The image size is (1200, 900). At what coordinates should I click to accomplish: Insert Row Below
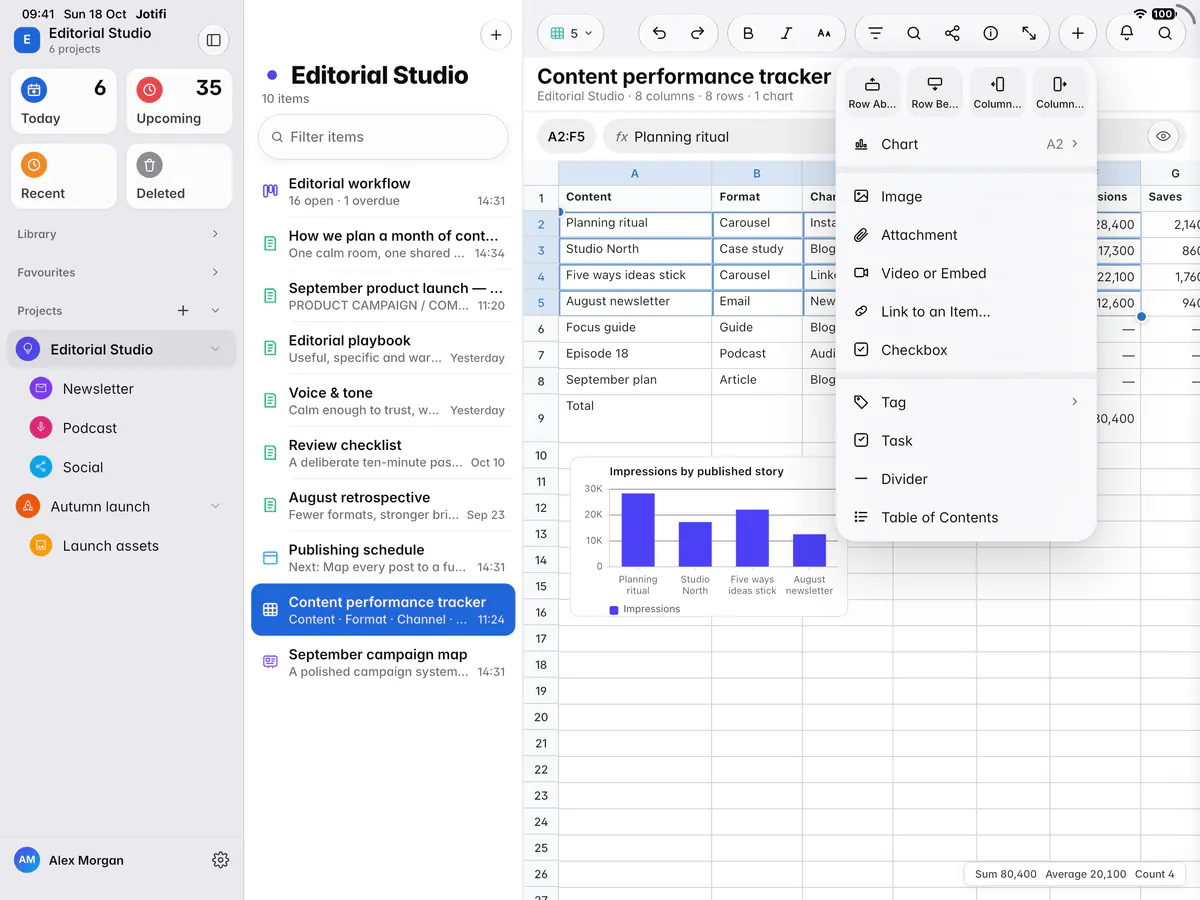tap(935, 92)
